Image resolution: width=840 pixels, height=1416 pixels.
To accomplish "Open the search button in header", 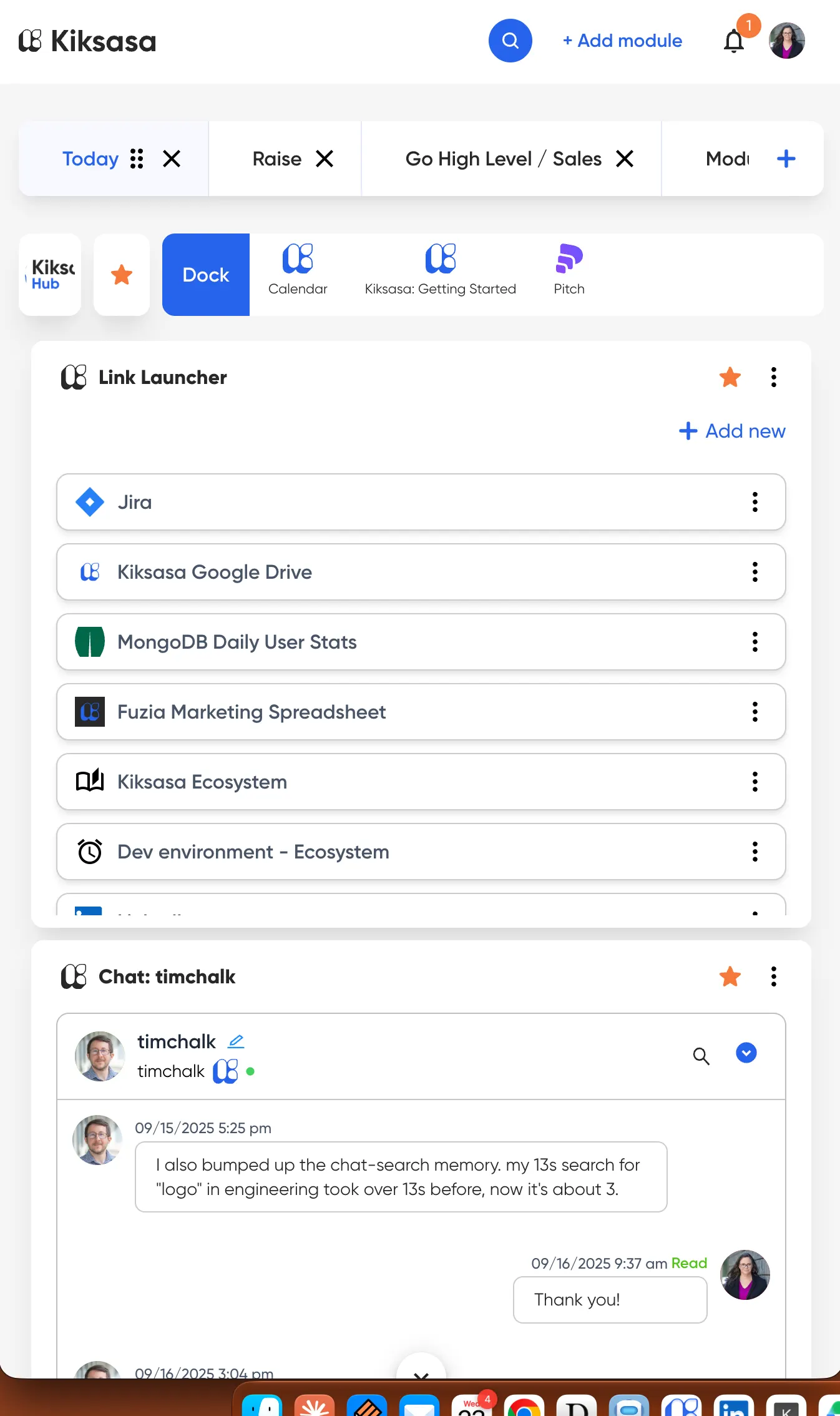I will [x=510, y=41].
